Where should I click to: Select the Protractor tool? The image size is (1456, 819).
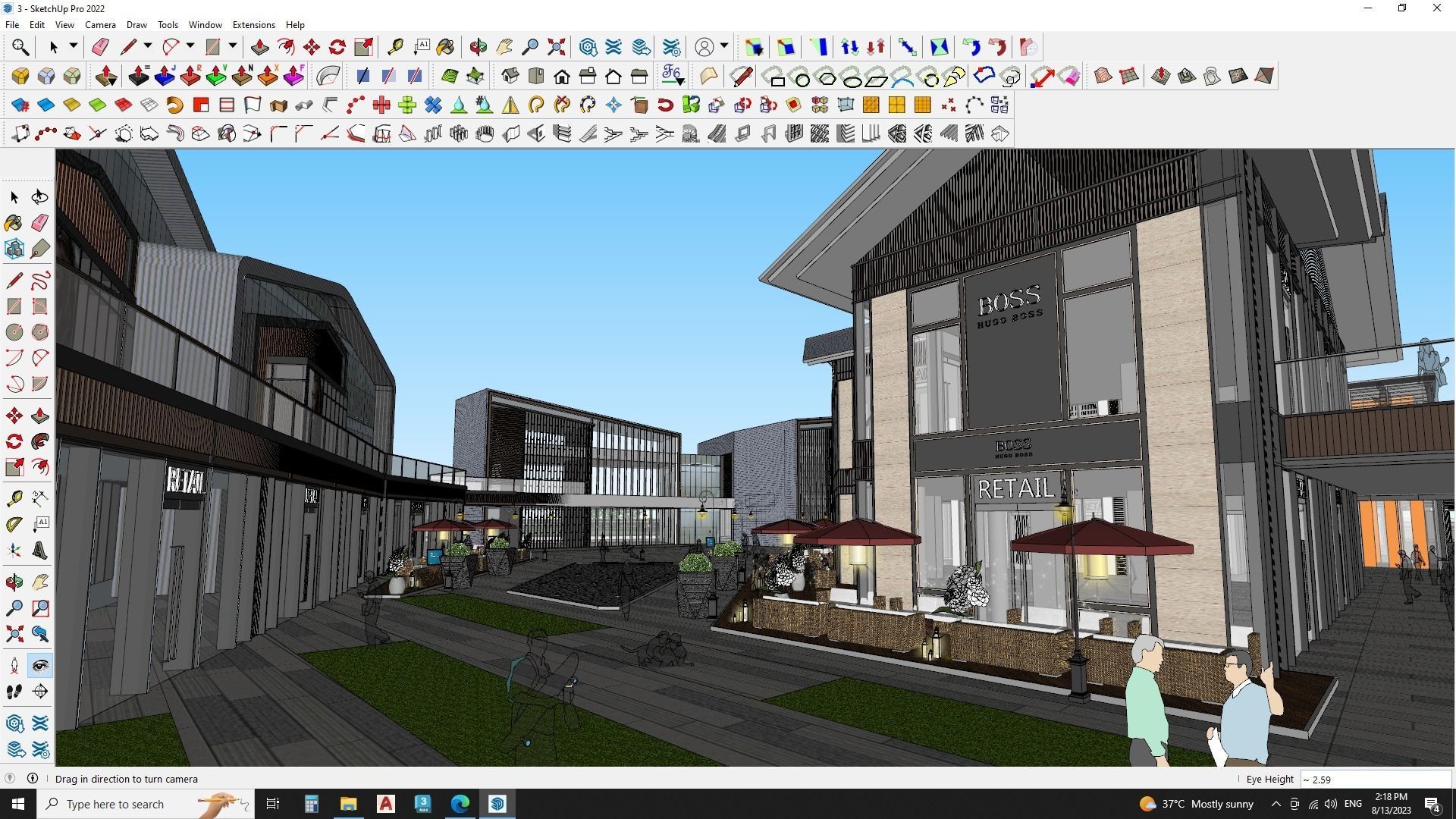[x=14, y=524]
